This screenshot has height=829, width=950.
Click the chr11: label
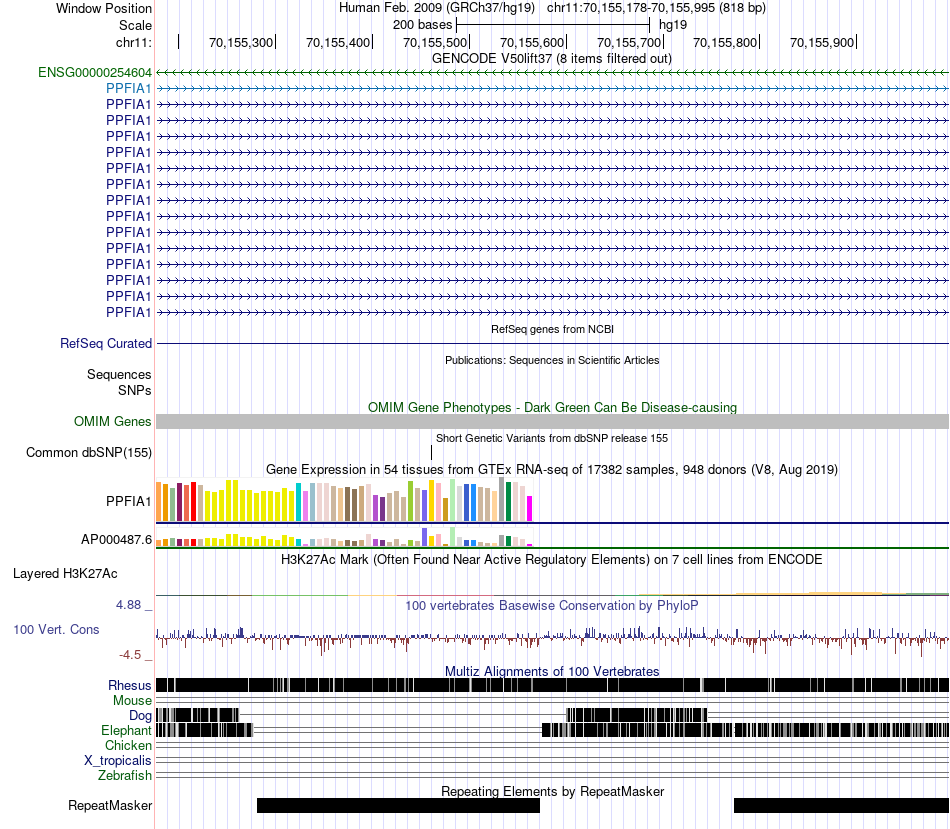click(134, 42)
